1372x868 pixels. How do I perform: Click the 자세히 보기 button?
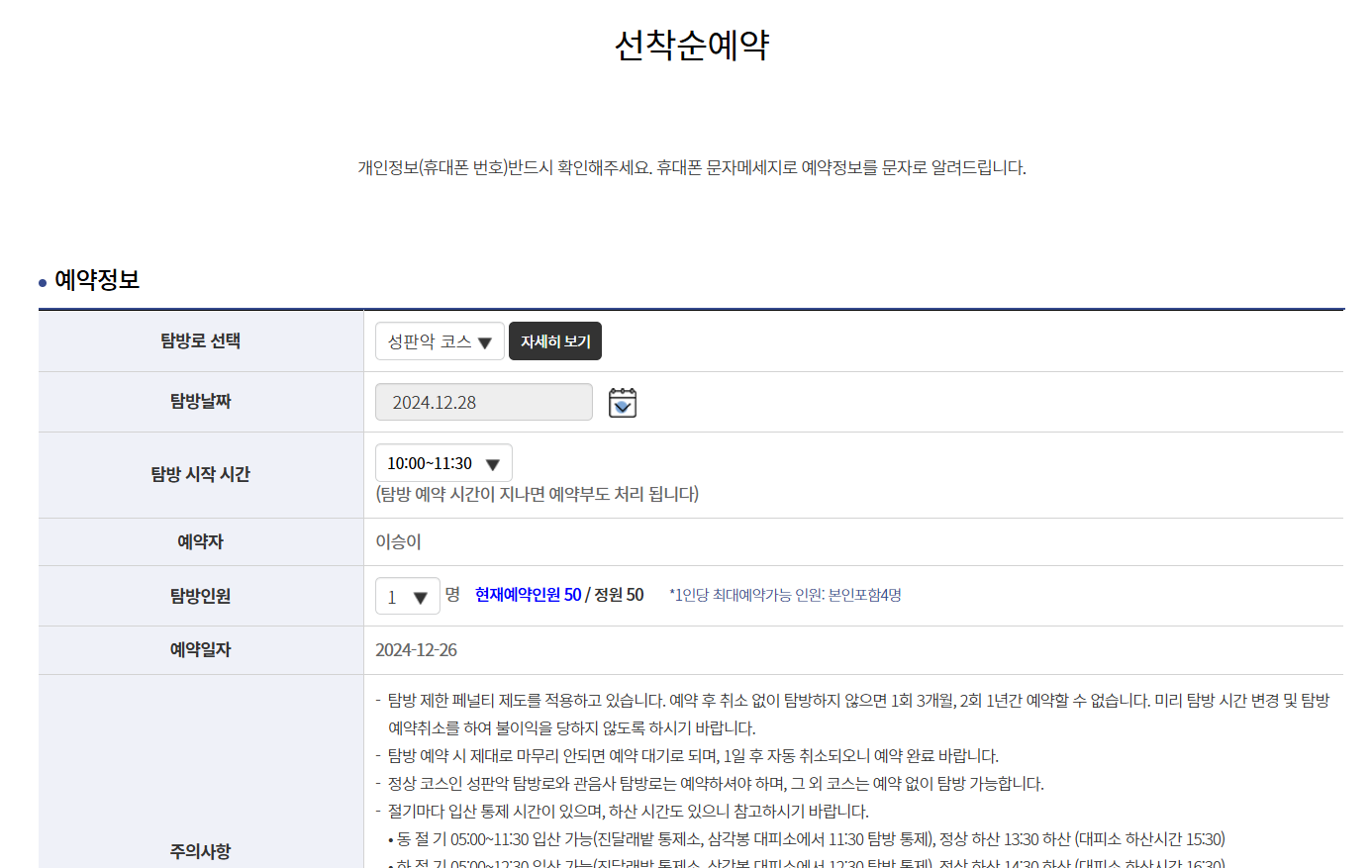point(554,340)
